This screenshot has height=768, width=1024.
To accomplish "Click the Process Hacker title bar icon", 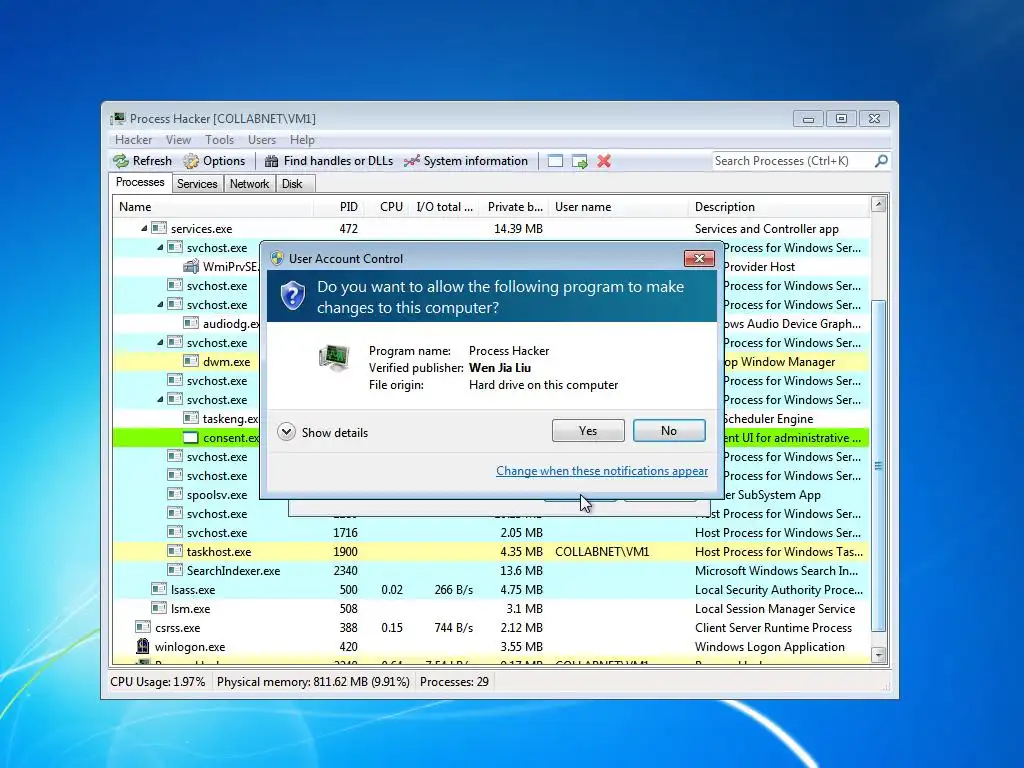I will (x=118, y=118).
